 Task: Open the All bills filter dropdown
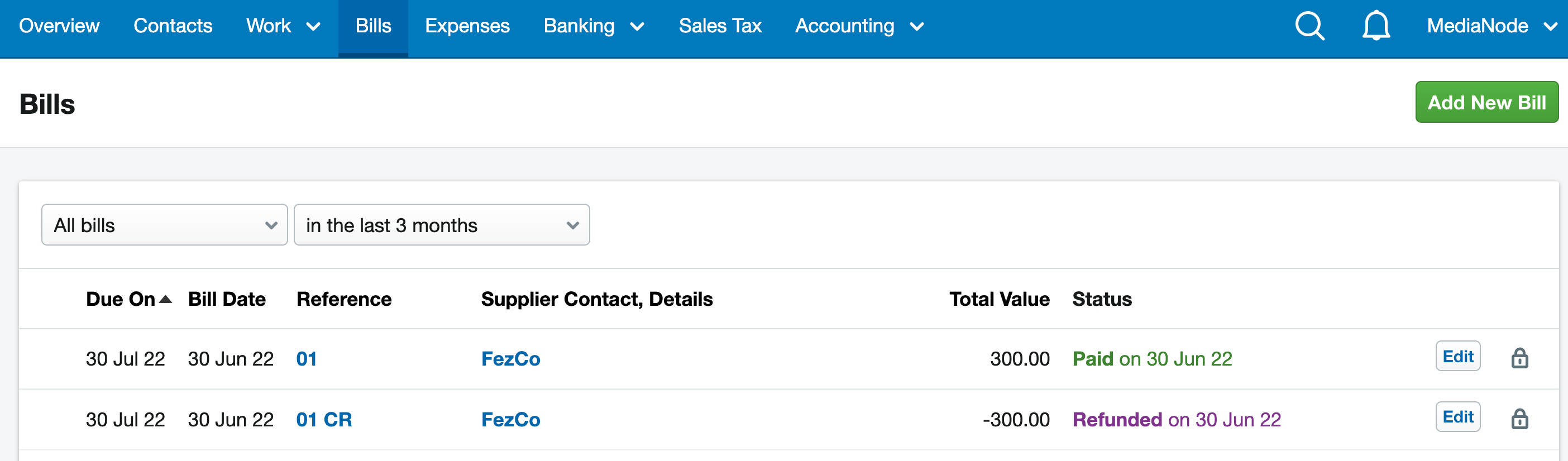164,225
